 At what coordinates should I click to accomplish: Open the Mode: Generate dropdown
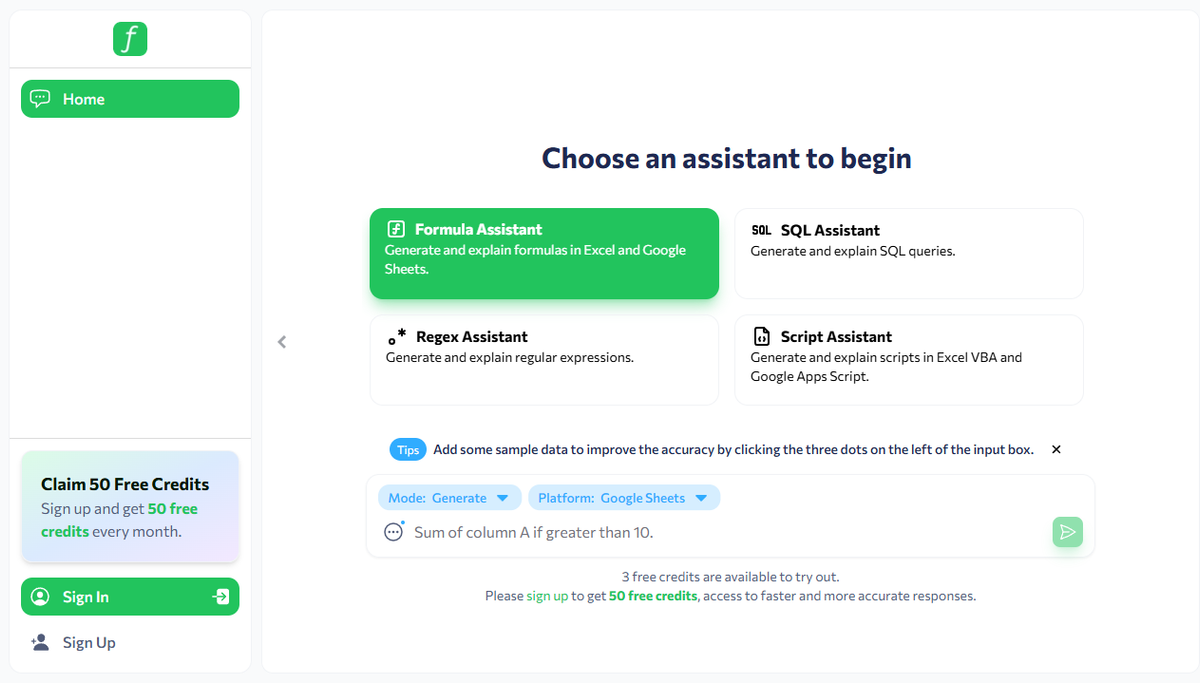coord(450,498)
